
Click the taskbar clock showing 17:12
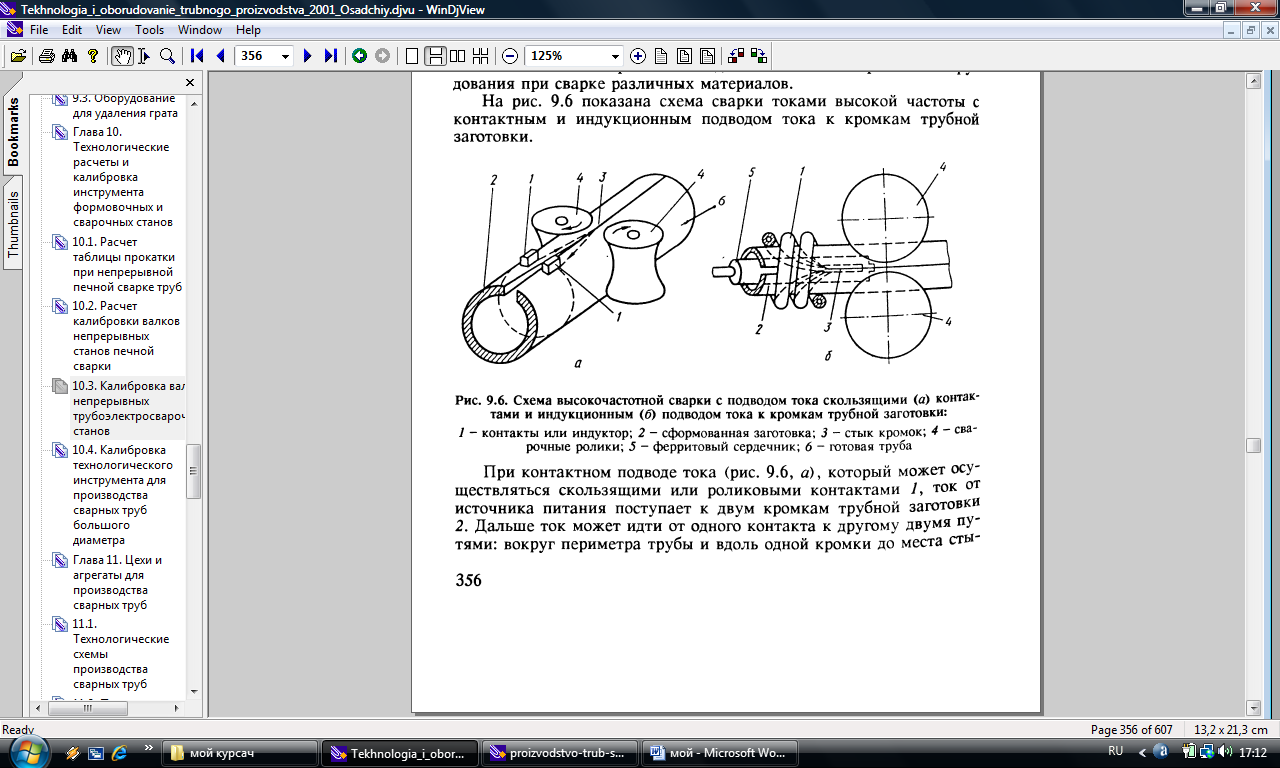(1254, 752)
